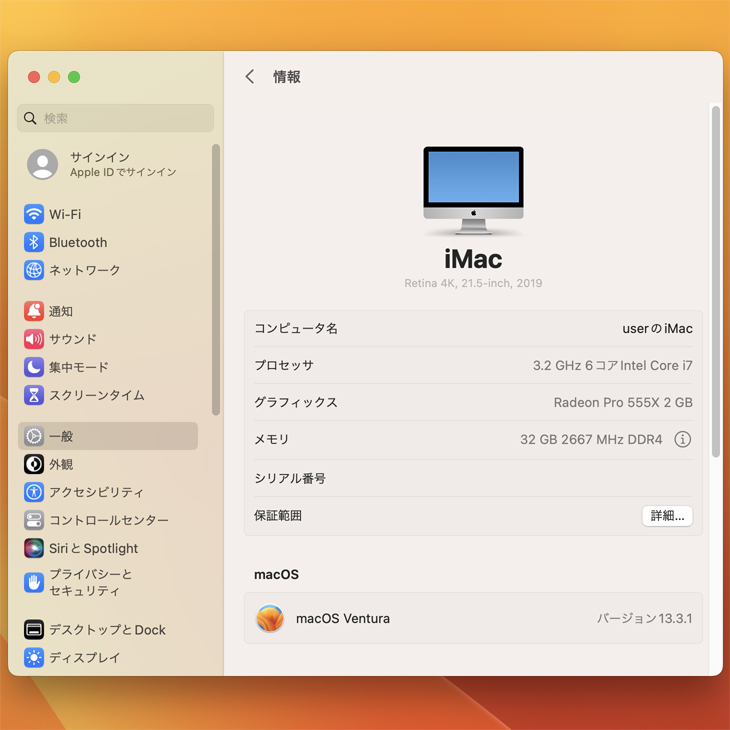
Task: Zoom window with green button
Action: [74, 77]
